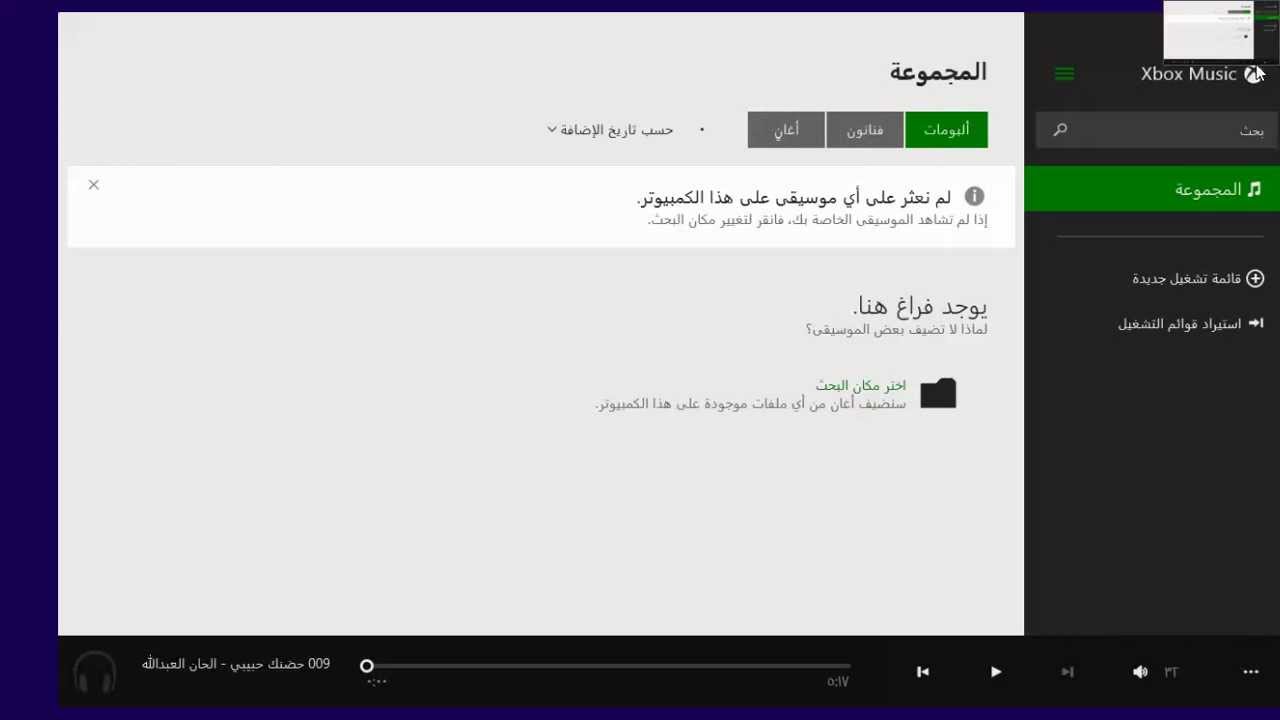The height and width of the screenshot is (720, 1280).
Task: Click the search magnifier icon
Action: (1060, 130)
